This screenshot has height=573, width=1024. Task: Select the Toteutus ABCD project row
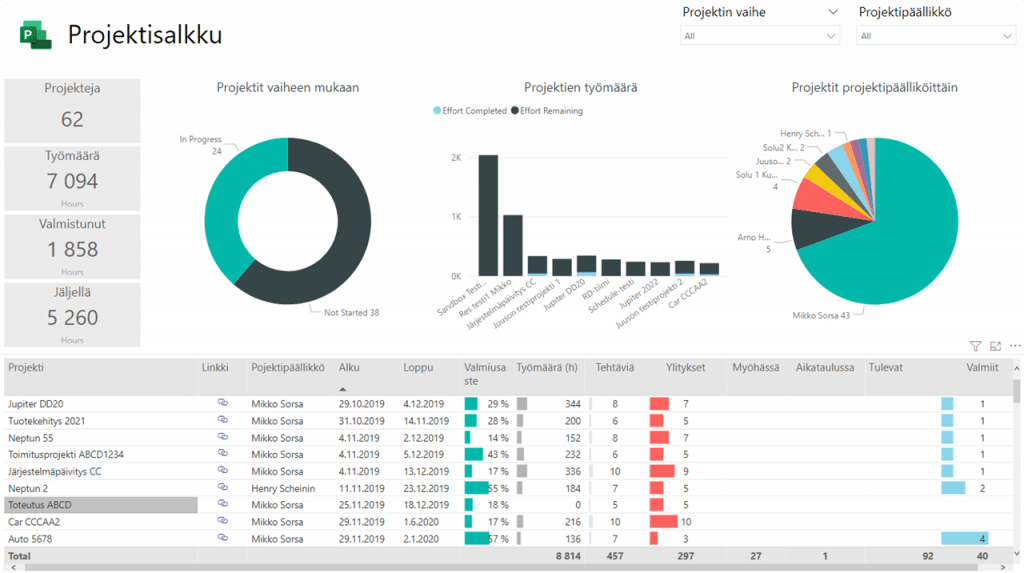(100, 505)
